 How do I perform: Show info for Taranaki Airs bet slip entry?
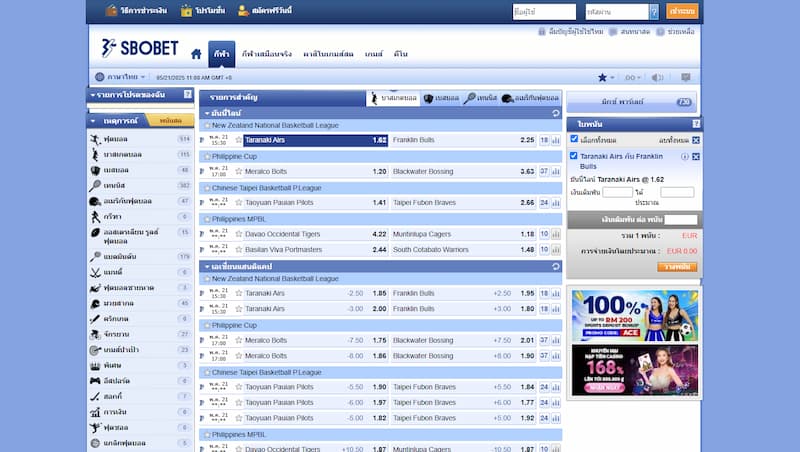[x=685, y=157]
